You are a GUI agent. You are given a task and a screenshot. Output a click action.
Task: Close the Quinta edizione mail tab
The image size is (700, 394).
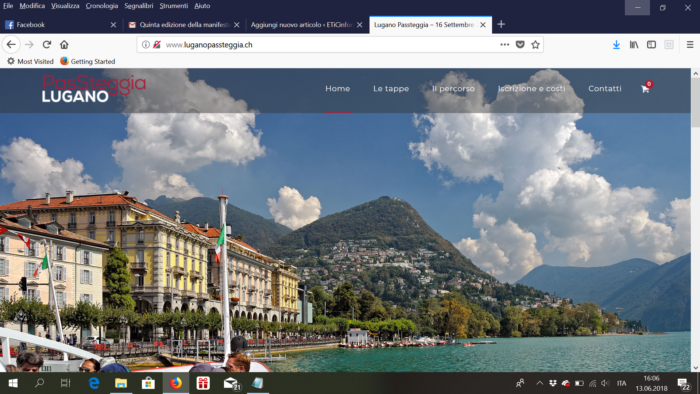coord(237,25)
